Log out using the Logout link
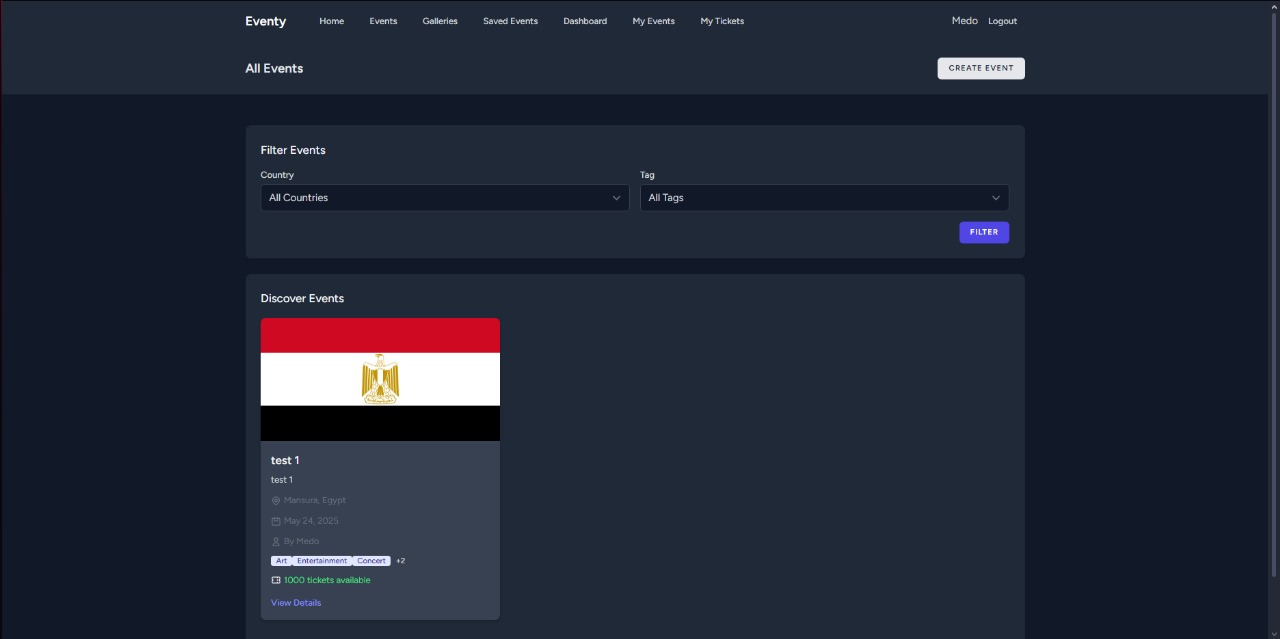The image size is (1280, 639). [1002, 21]
